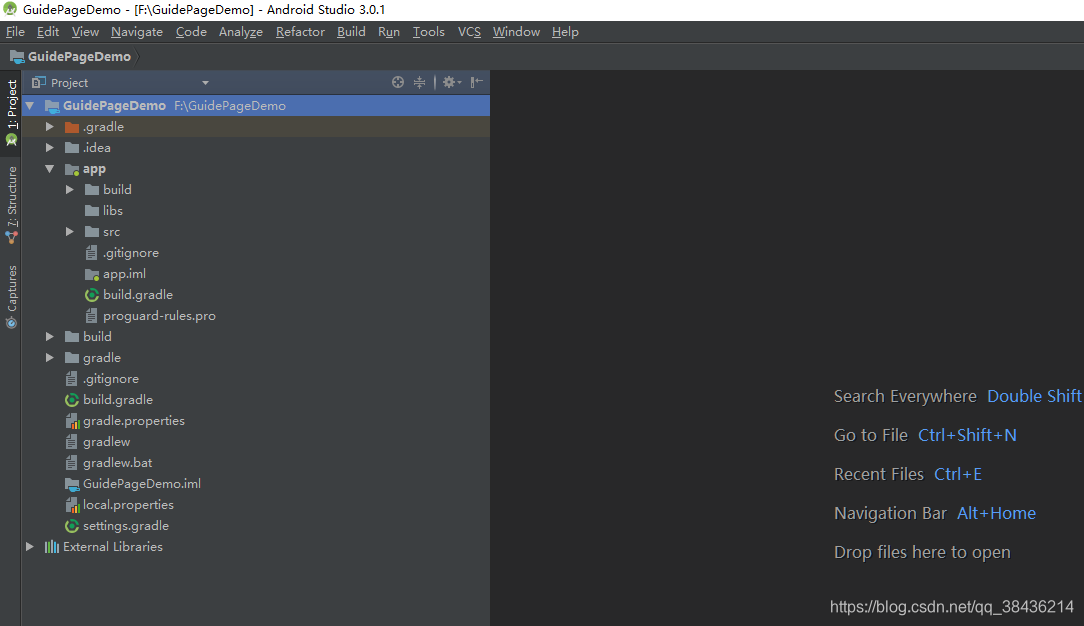1084x626 pixels.
Task: Select proguard-rules.pro file
Action: coord(159,316)
